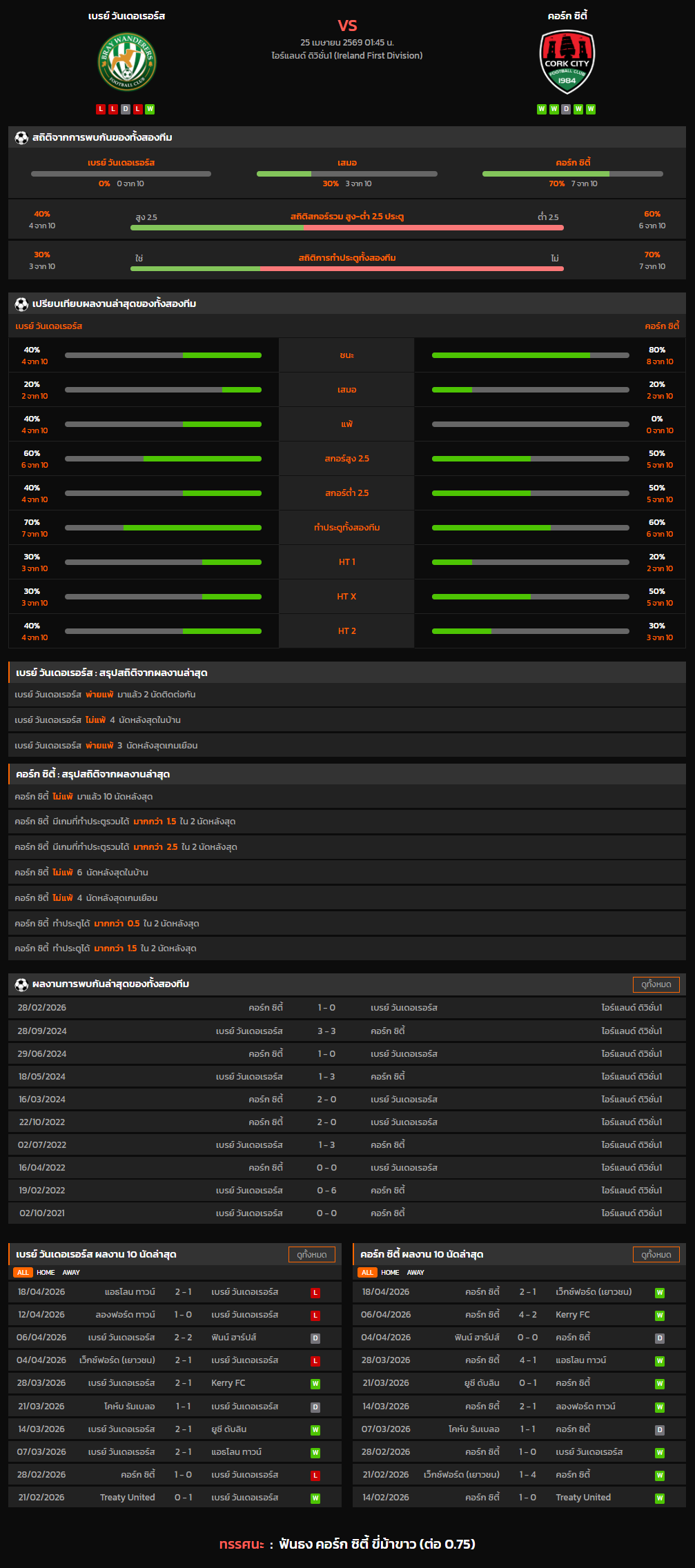The image size is (695, 1568).
Task: Select AWAY filter in Cork City last 10 matches
Action: pos(415,1272)
